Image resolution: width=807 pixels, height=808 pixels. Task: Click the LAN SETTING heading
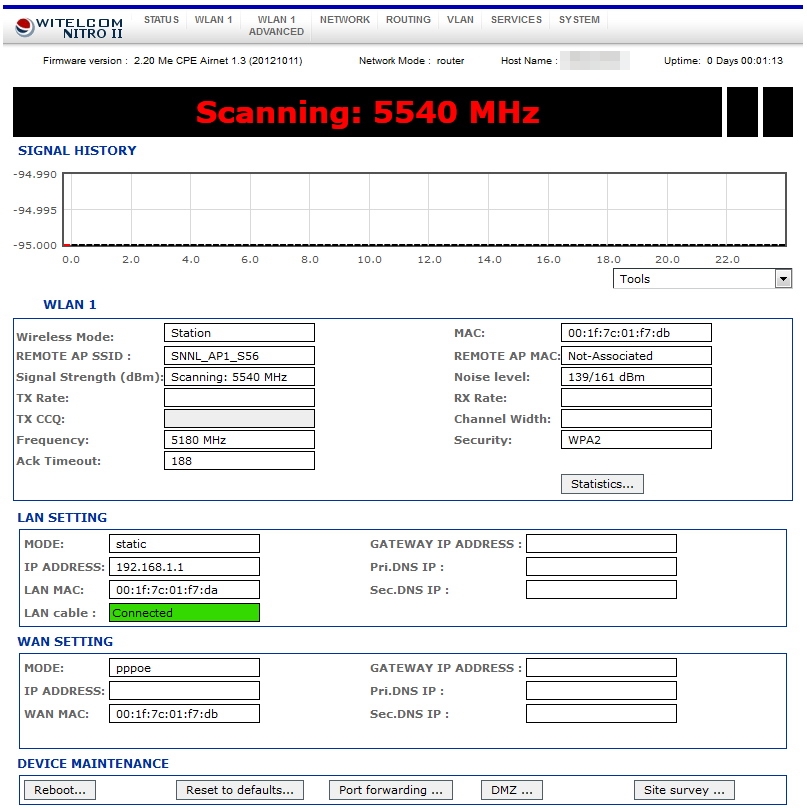tap(62, 517)
